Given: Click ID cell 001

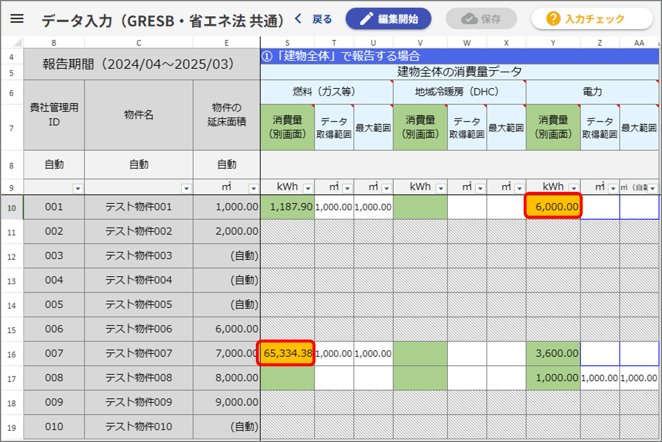Looking at the screenshot, I should click(54, 207).
